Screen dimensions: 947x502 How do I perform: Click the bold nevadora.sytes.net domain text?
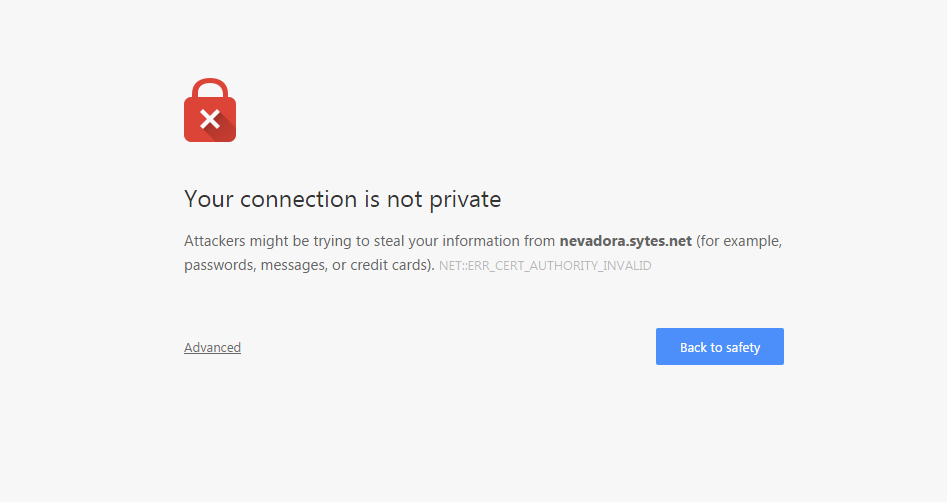pyautogui.click(x=625, y=241)
